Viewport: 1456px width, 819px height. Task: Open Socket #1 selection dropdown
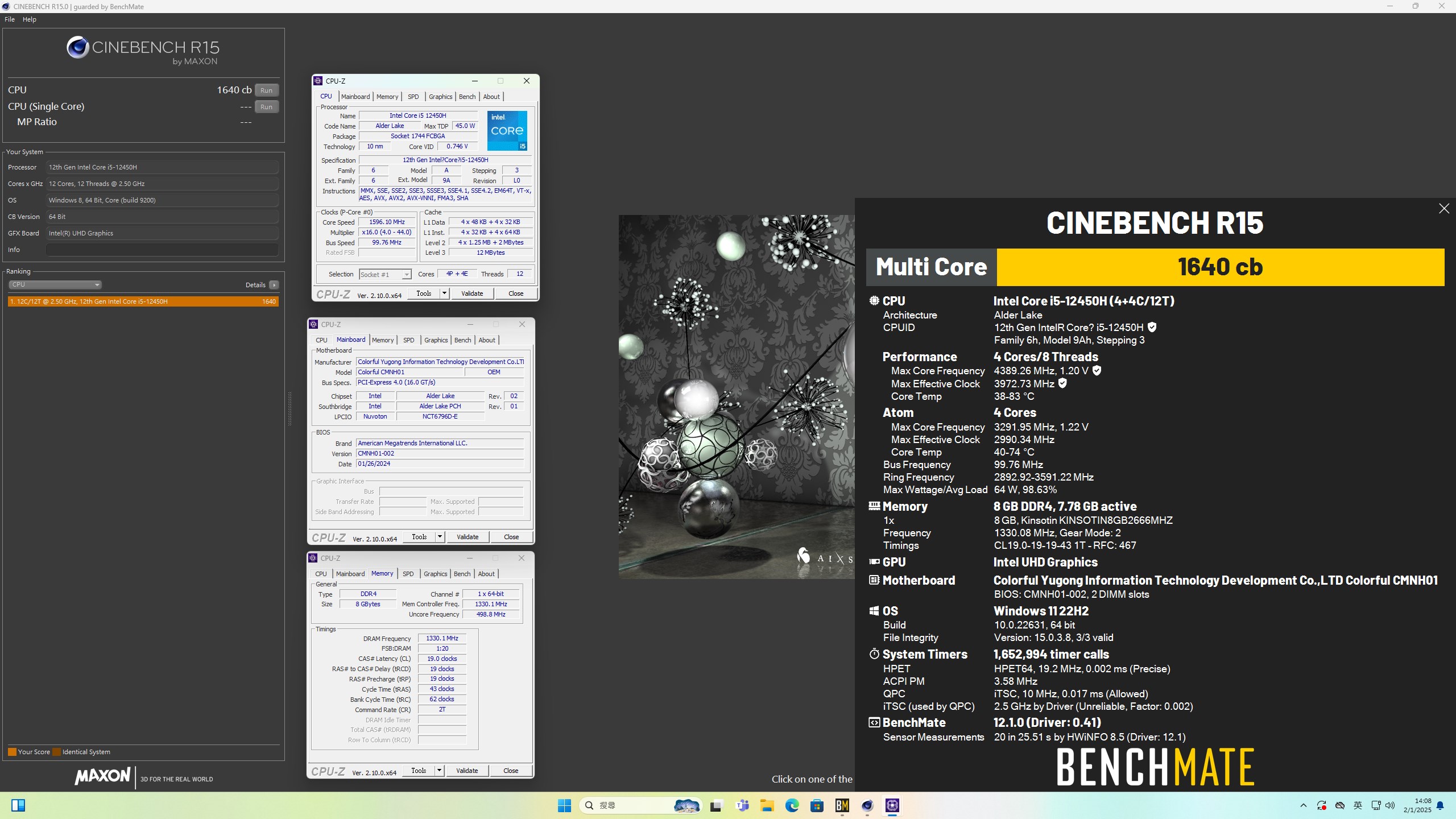(x=385, y=275)
